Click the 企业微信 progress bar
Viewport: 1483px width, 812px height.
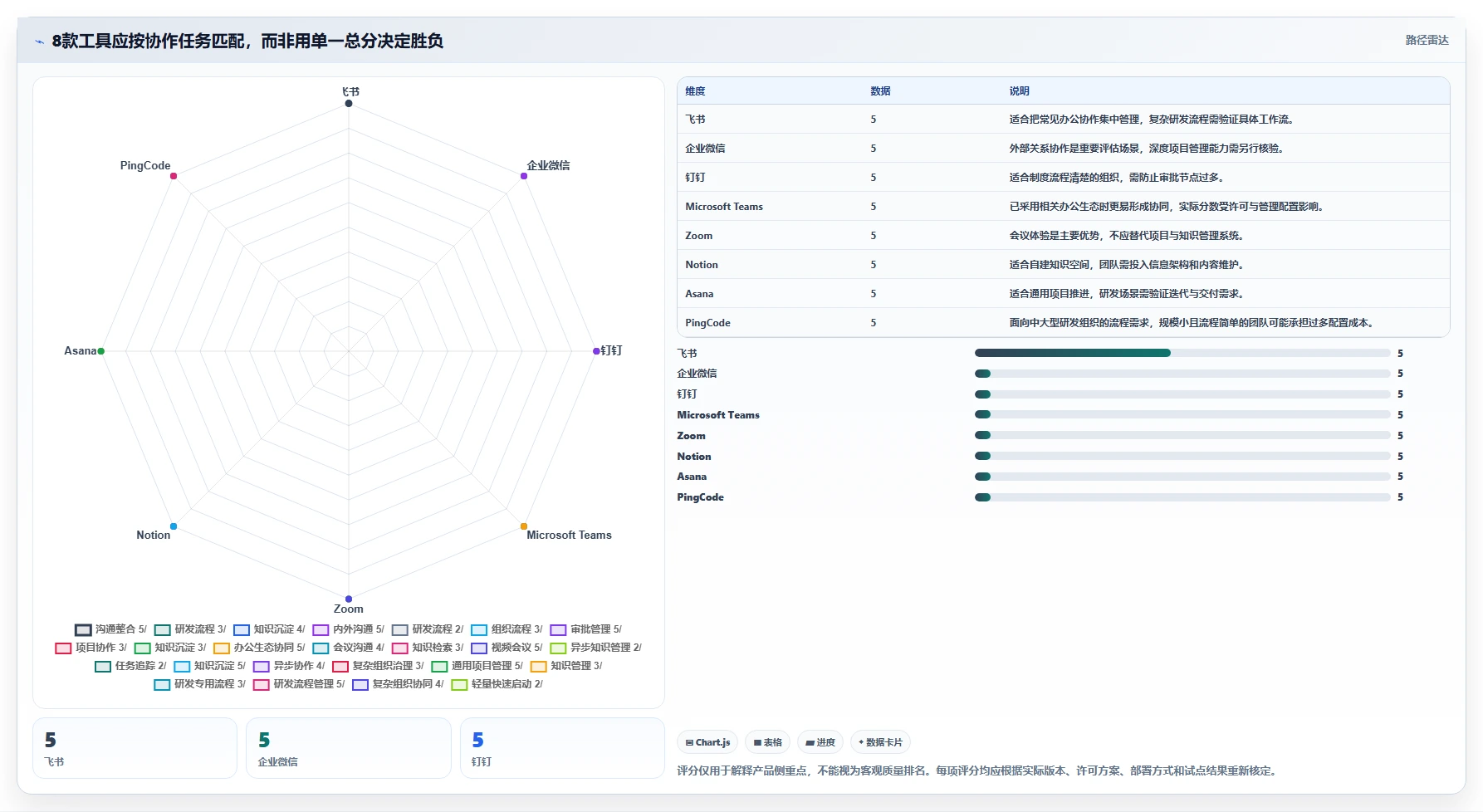[1182, 374]
